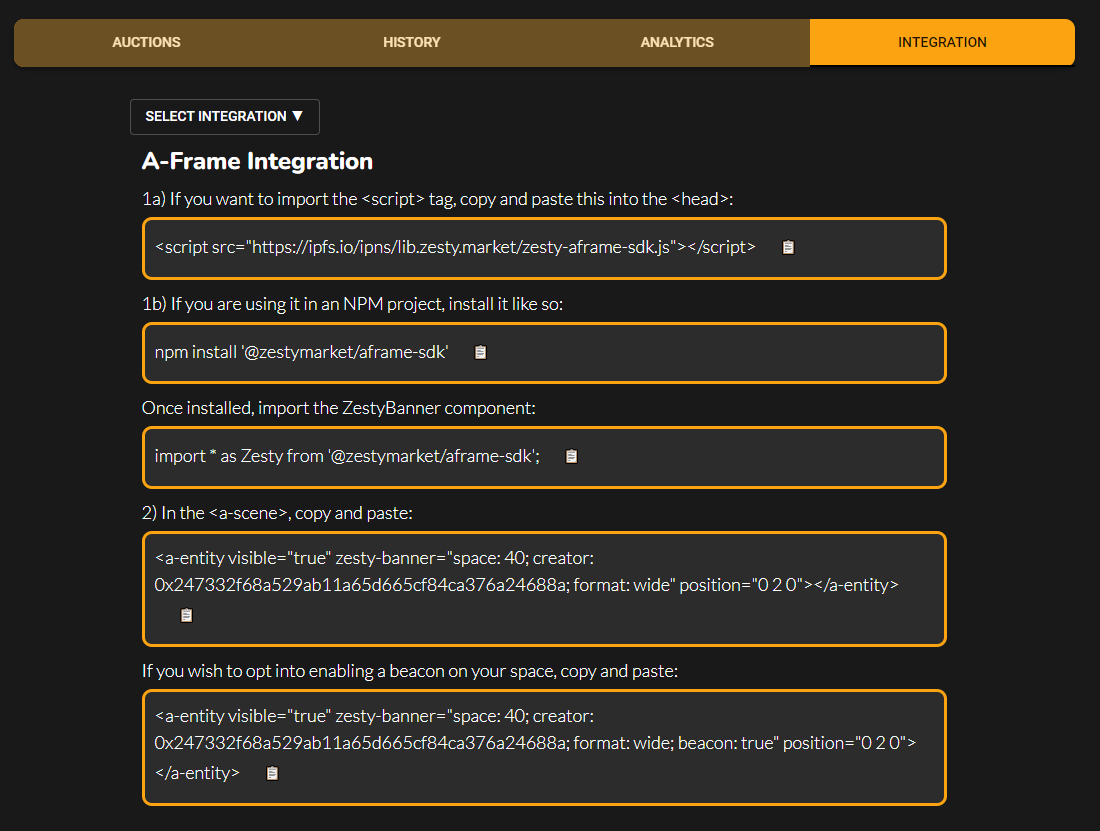The height and width of the screenshot is (831, 1100).
Task: Click the npm install '@zestymarket/aframe-sdk' text
Action: point(301,352)
